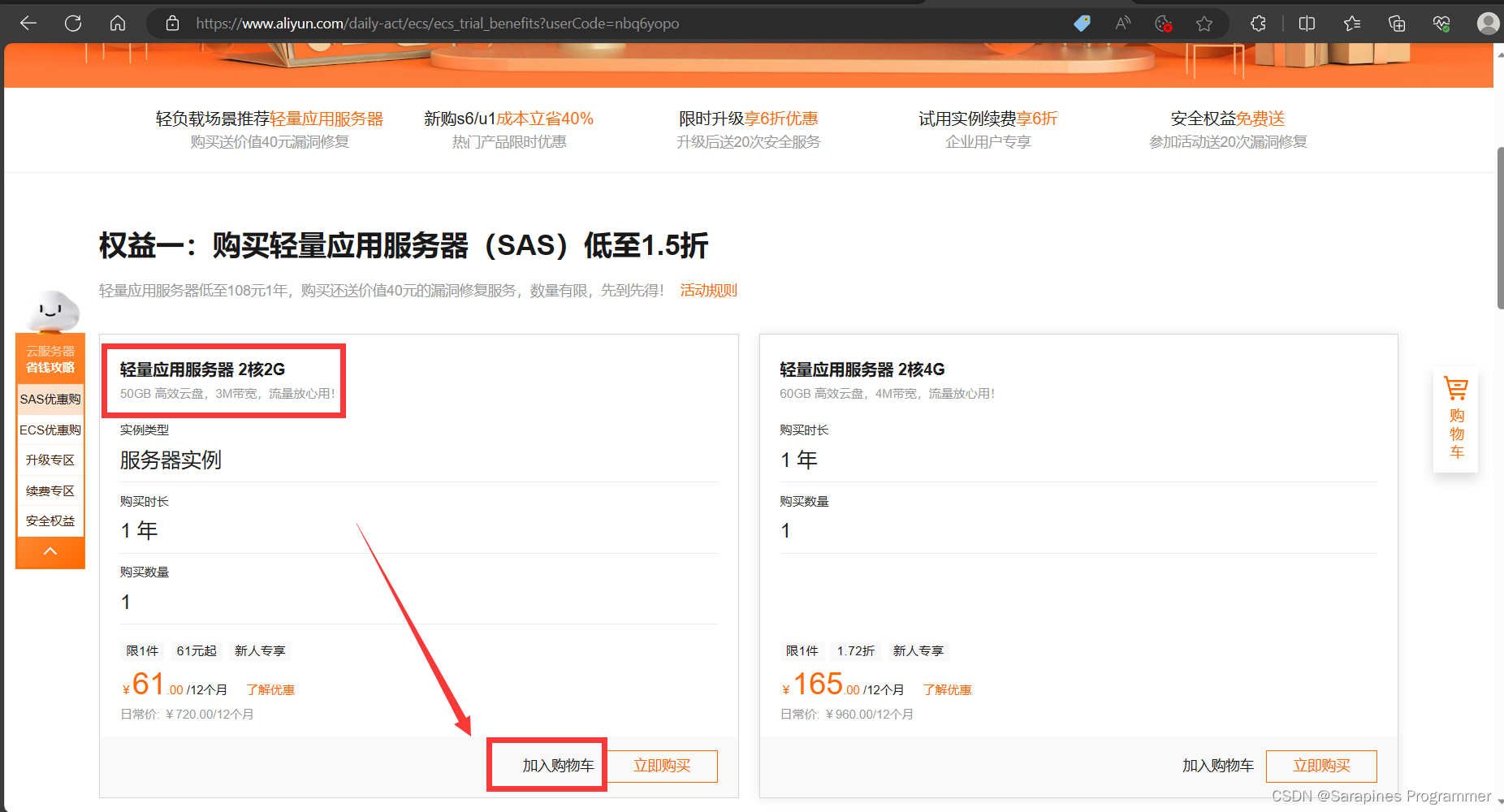Buy the 2核2G server now
The width and height of the screenshot is (1504, 812).
click(x=662, y=766)
